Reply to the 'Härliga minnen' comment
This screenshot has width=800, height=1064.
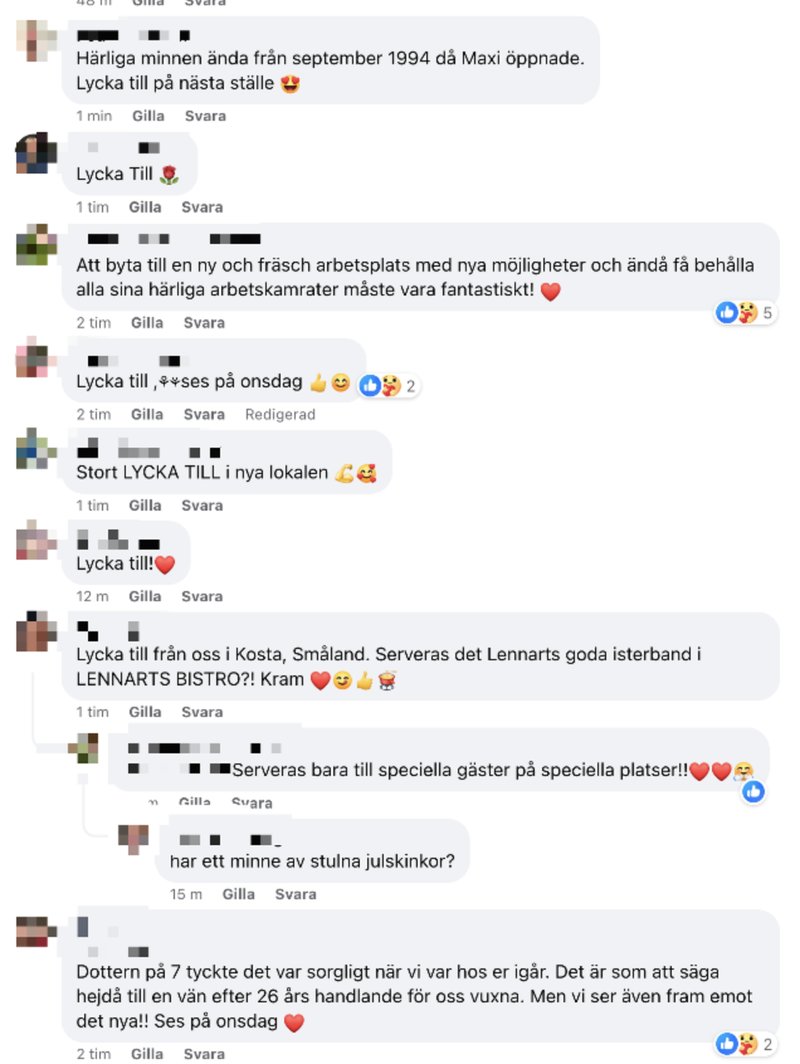205,116
